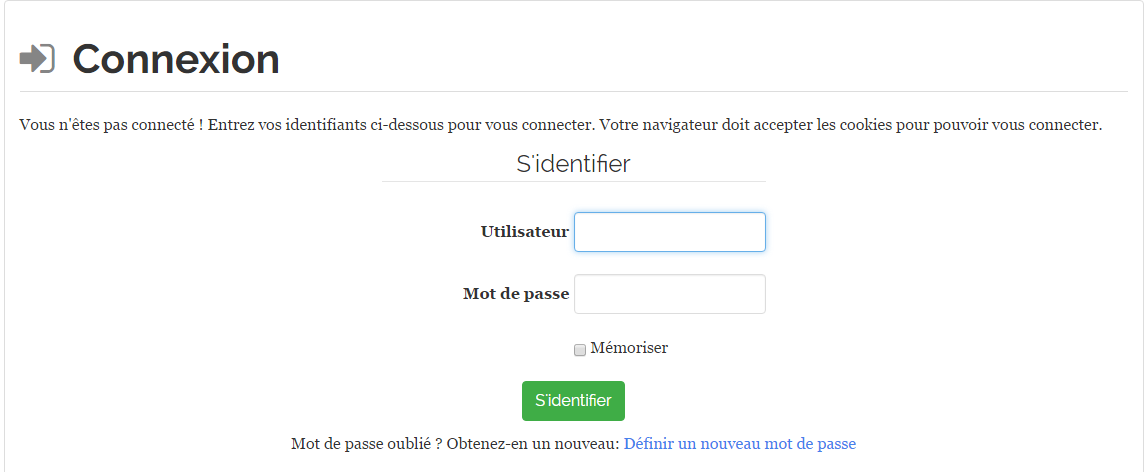Click the "Entrez vos identifiants ci-dessous" sentence
Viewport: 1147px width, 472px height.
(400, 126)
